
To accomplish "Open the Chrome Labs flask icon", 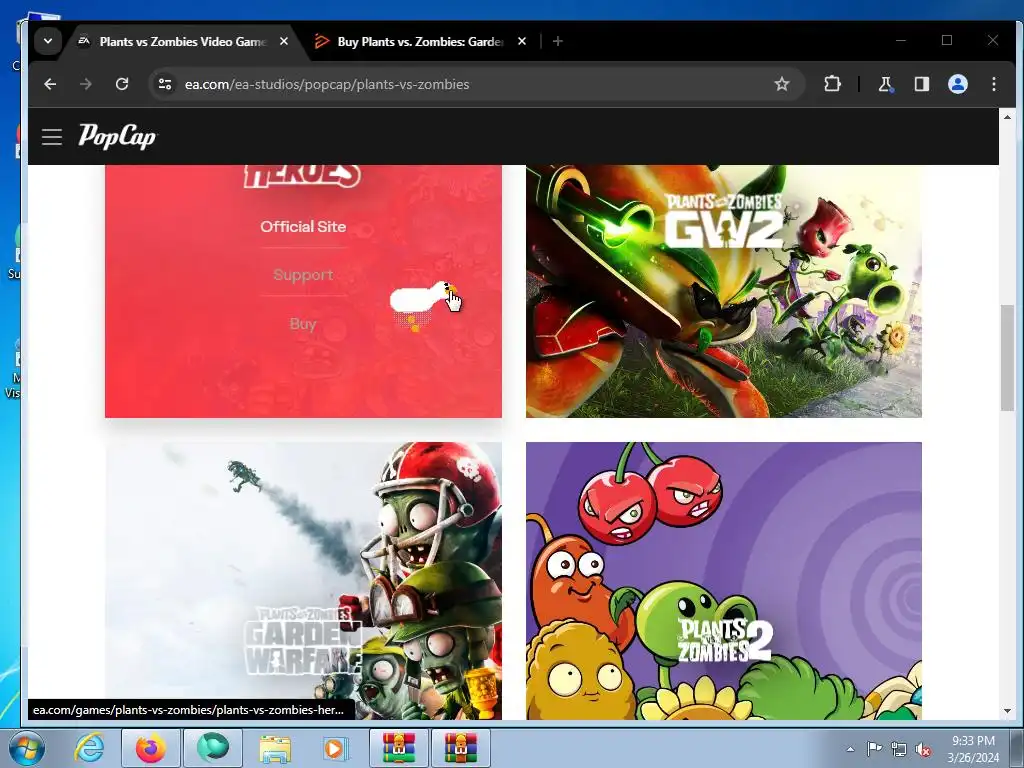I will coord(886,84).
